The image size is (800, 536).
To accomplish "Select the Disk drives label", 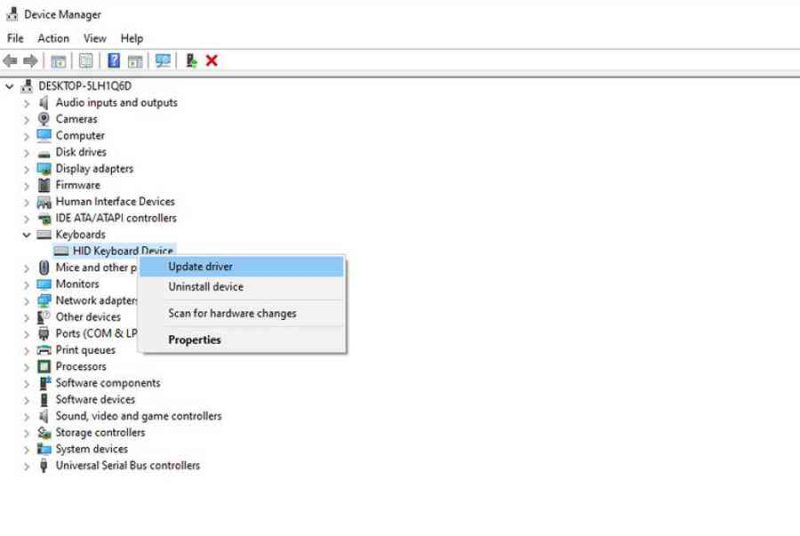I will click(x=81, y=152).
